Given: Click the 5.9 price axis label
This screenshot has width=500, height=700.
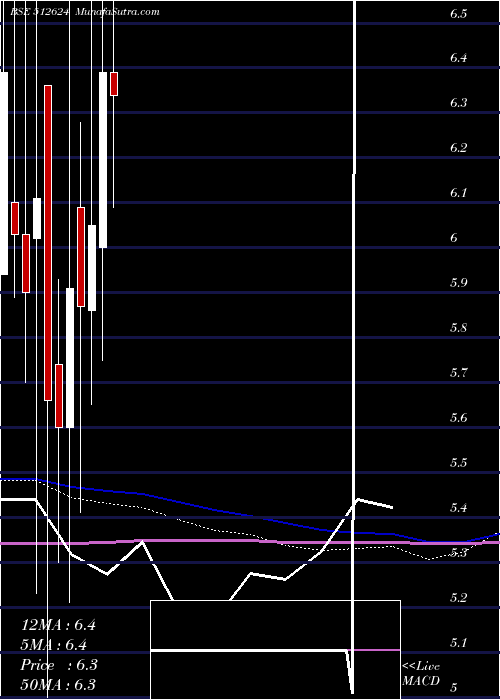Looking at the screenshot, I should [x=458, y=283].
